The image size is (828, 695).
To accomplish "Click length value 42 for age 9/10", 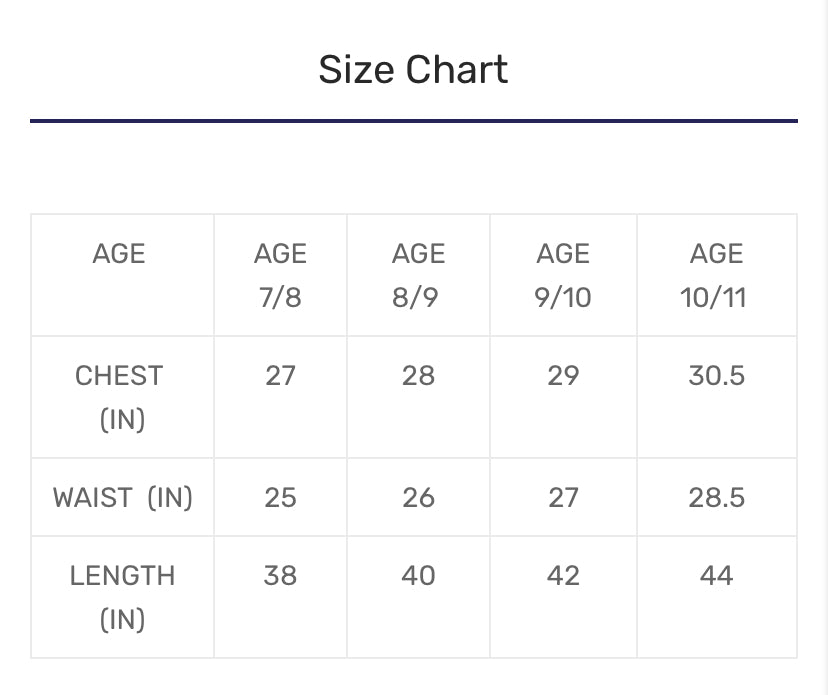I will coord(563,576).
